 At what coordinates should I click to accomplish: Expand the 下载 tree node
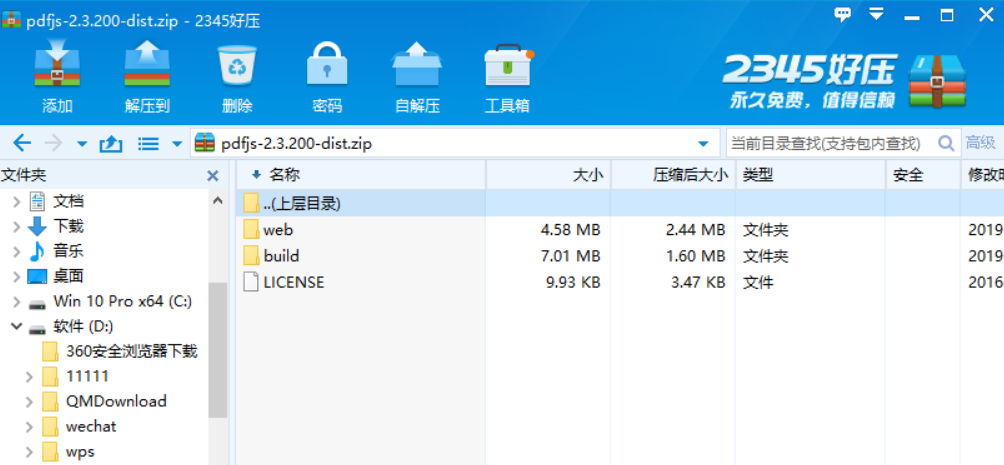click(x=17, y=227)
